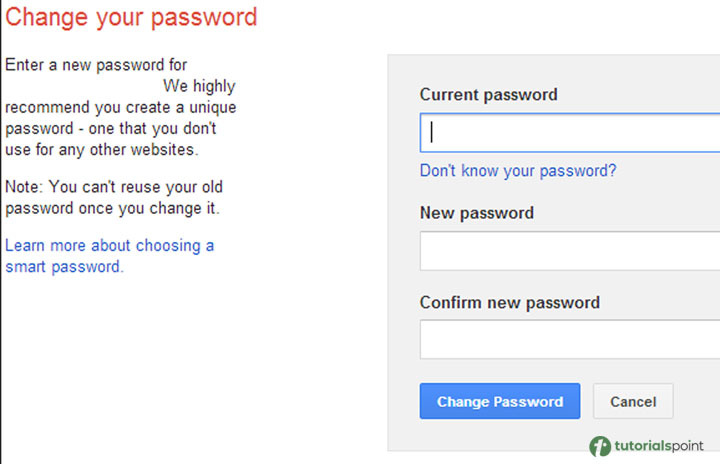Click "use for any other websites" text
This screenshot has width=720, height=464.
pos(102,150)
